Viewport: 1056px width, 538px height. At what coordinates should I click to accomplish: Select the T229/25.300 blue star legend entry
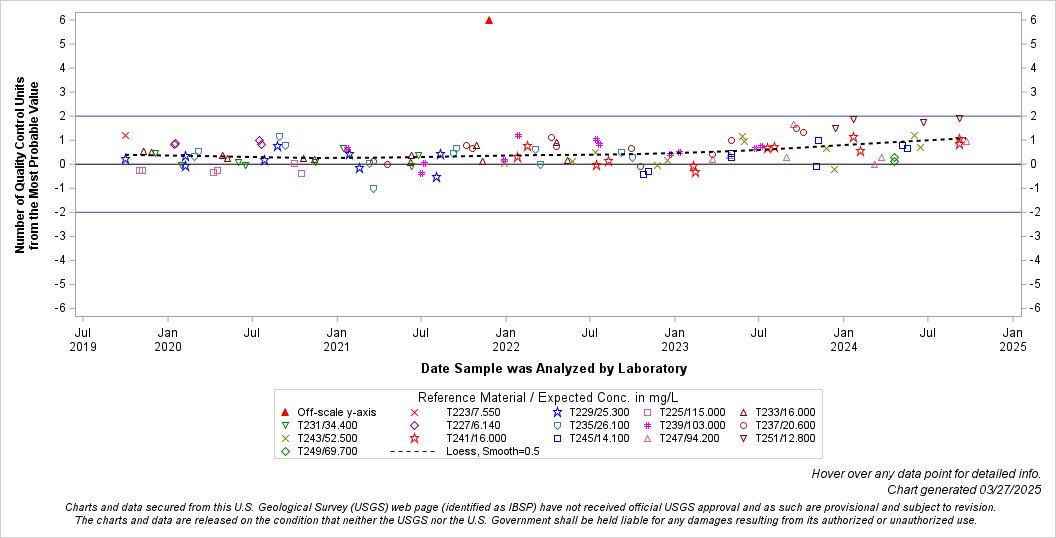(x=590, y=412)
